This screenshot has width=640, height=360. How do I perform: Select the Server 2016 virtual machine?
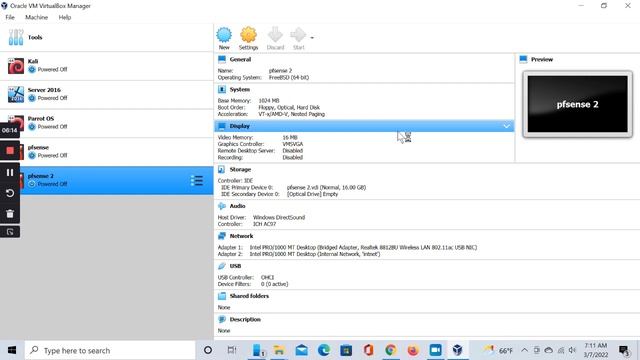107,95
